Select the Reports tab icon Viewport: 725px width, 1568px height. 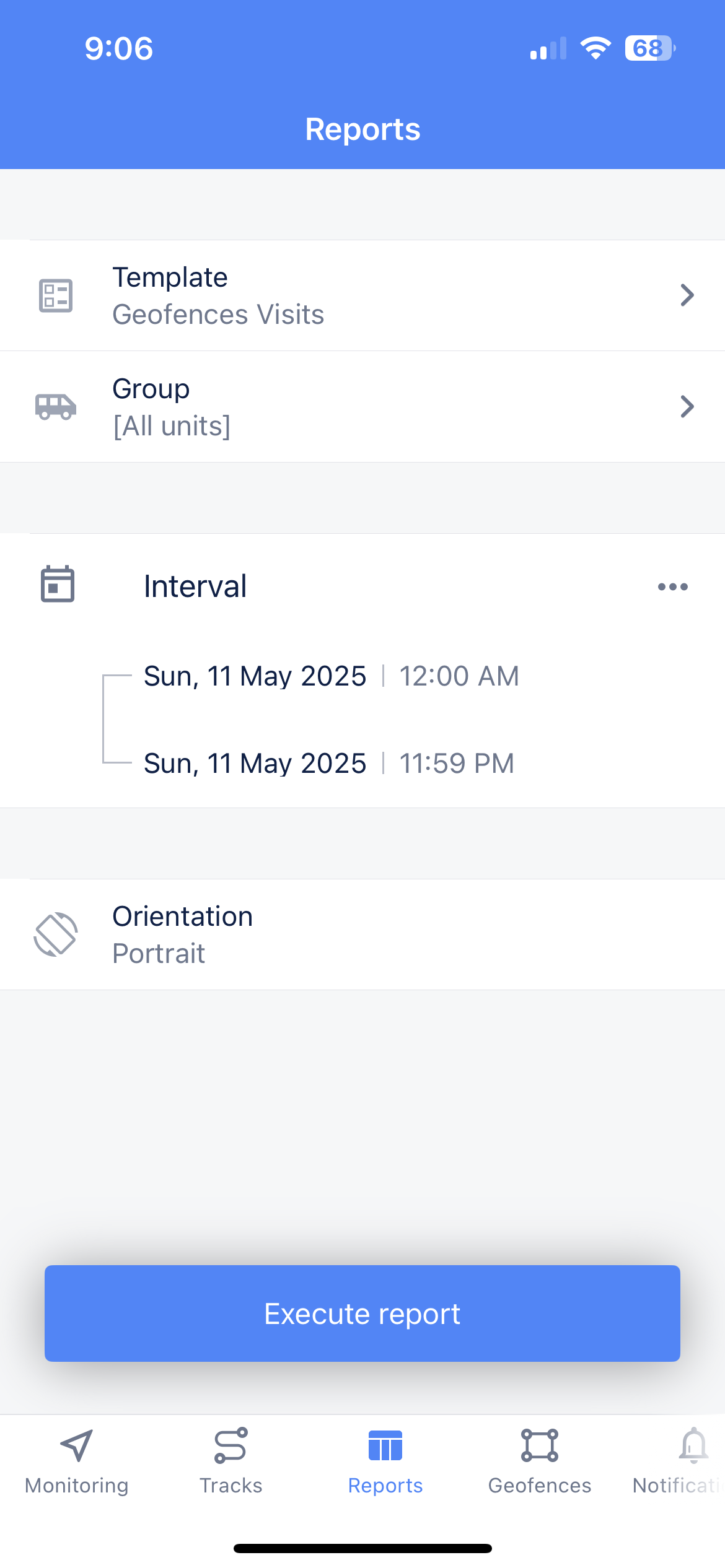pyautogui.click(x=385, y=1447)
